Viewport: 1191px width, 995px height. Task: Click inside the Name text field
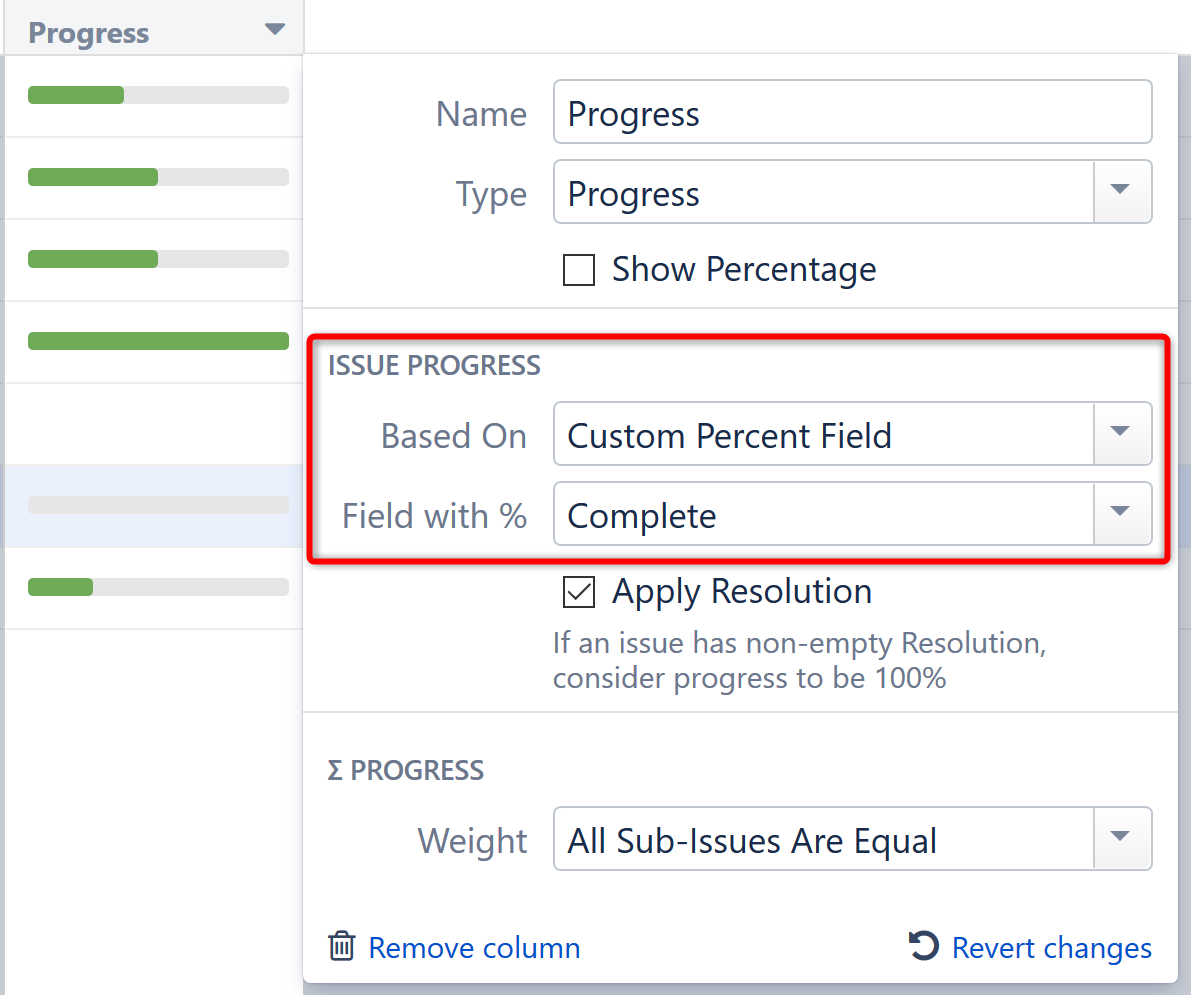tap(852, 112)
